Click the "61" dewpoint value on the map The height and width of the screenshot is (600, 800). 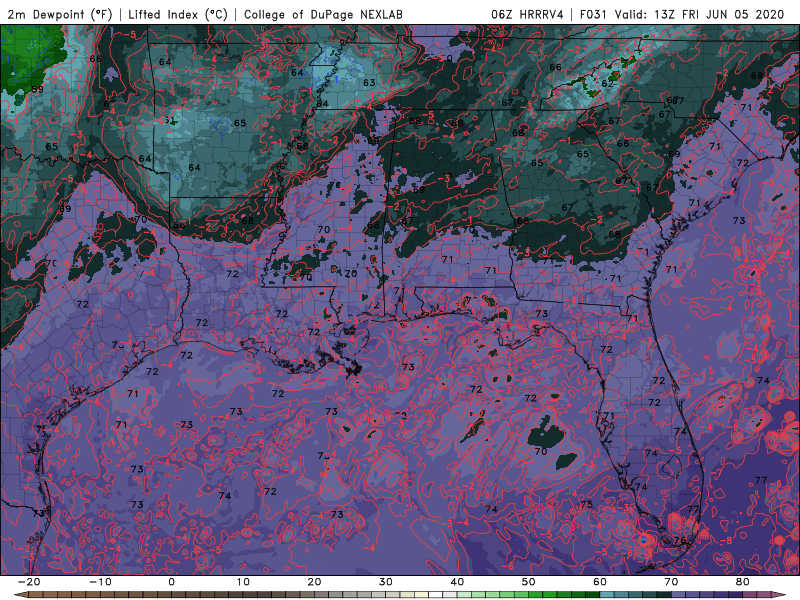(169, 121)
